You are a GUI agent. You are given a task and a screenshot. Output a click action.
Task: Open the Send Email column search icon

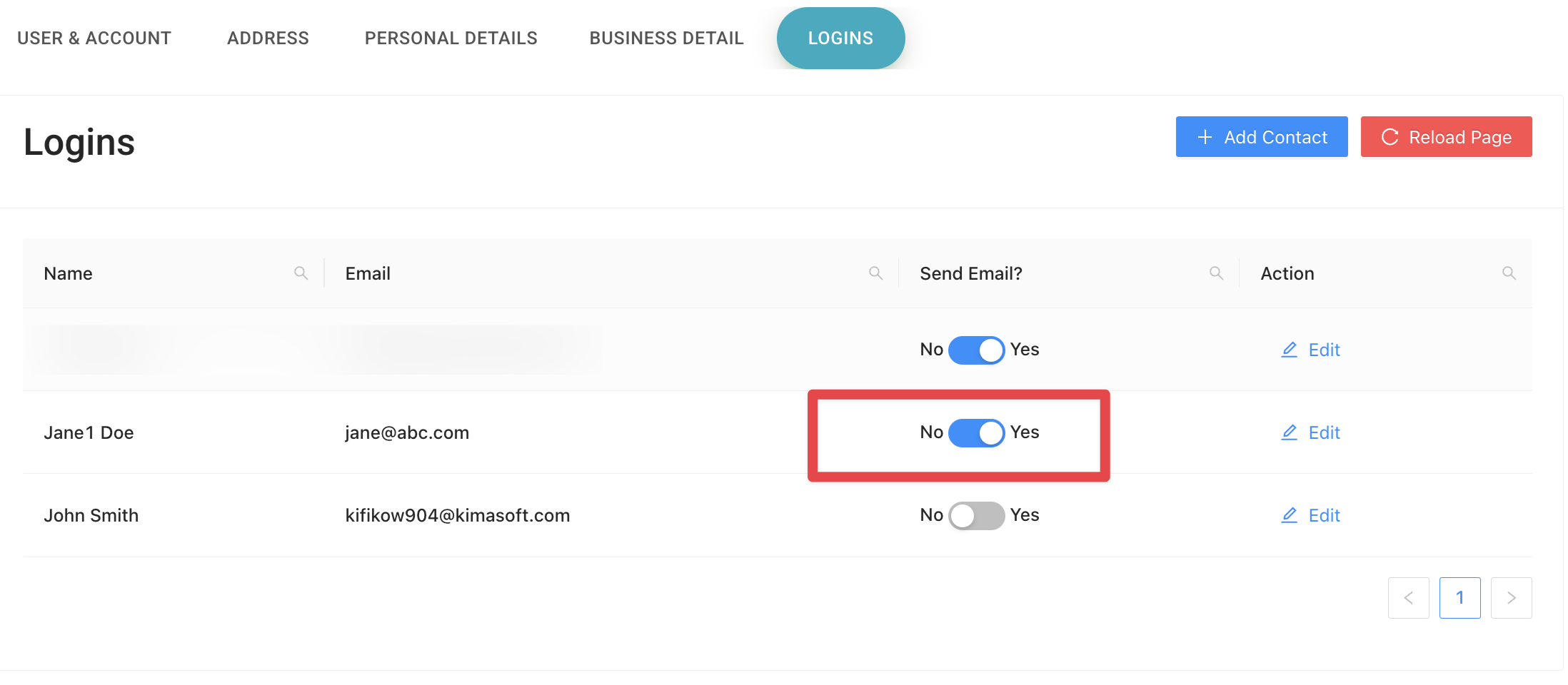1216,273
